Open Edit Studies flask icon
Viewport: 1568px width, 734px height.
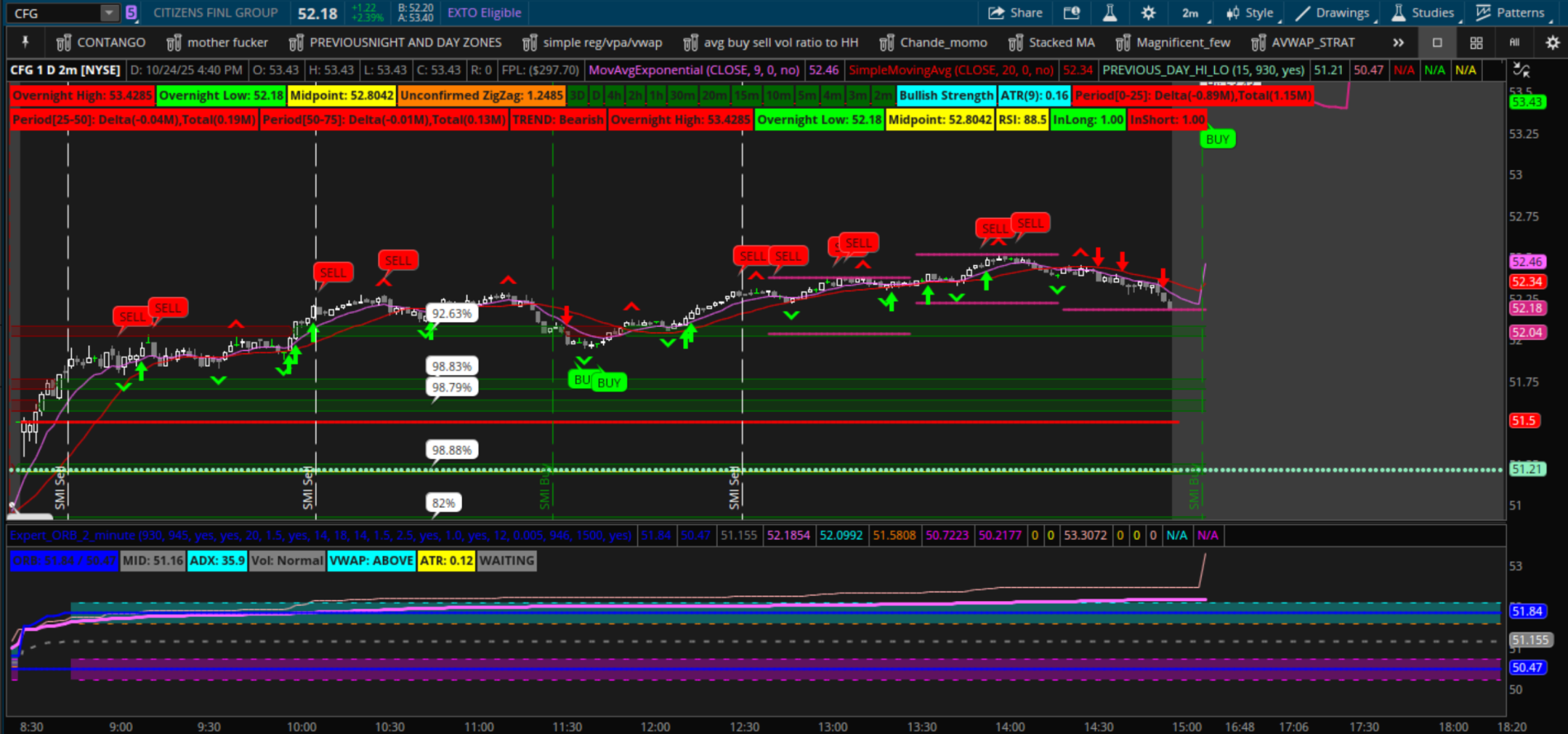(x=1110, y=13)
